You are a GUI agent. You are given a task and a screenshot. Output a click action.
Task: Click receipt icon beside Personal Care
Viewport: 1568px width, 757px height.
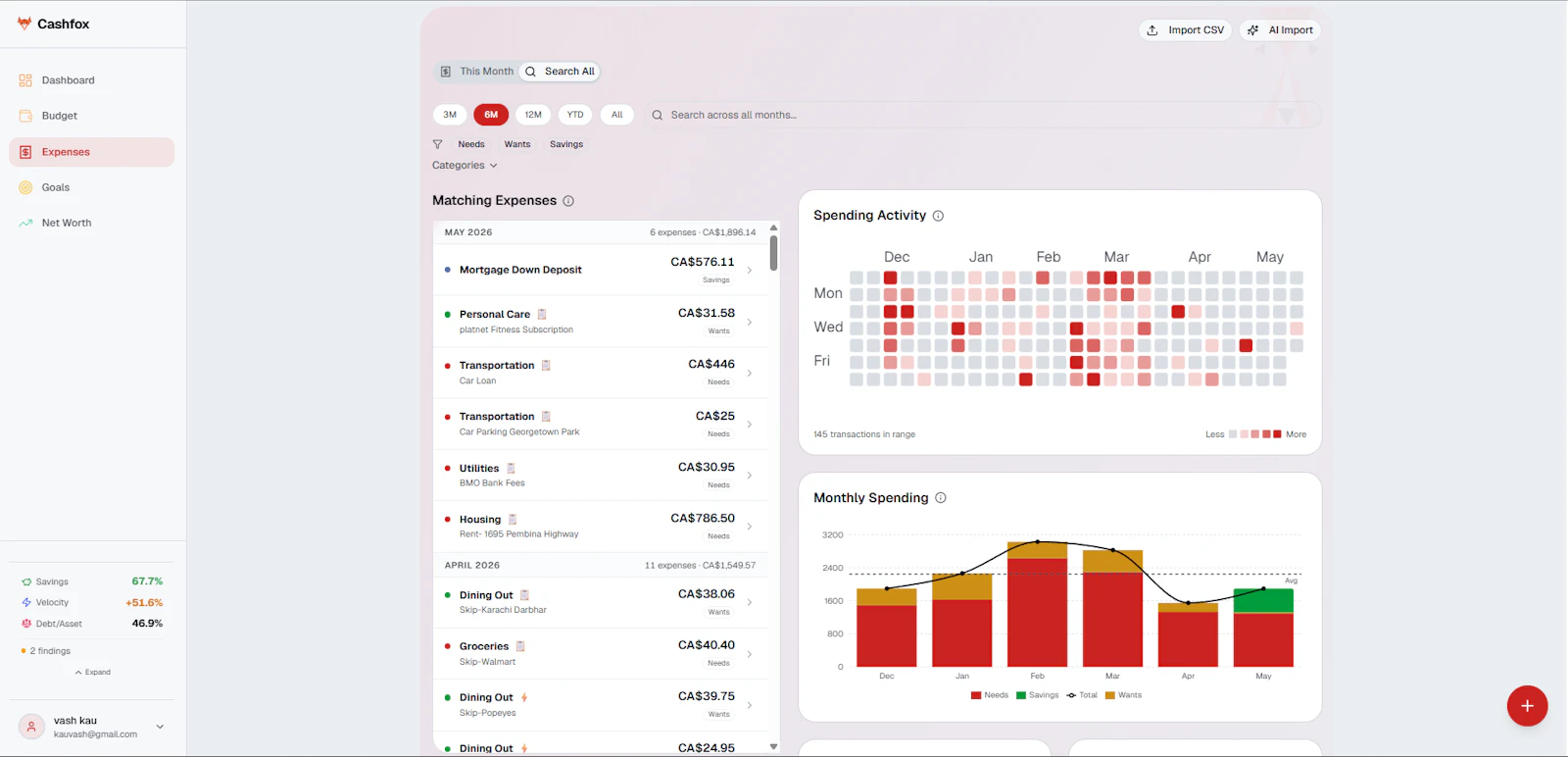[542, 315]
